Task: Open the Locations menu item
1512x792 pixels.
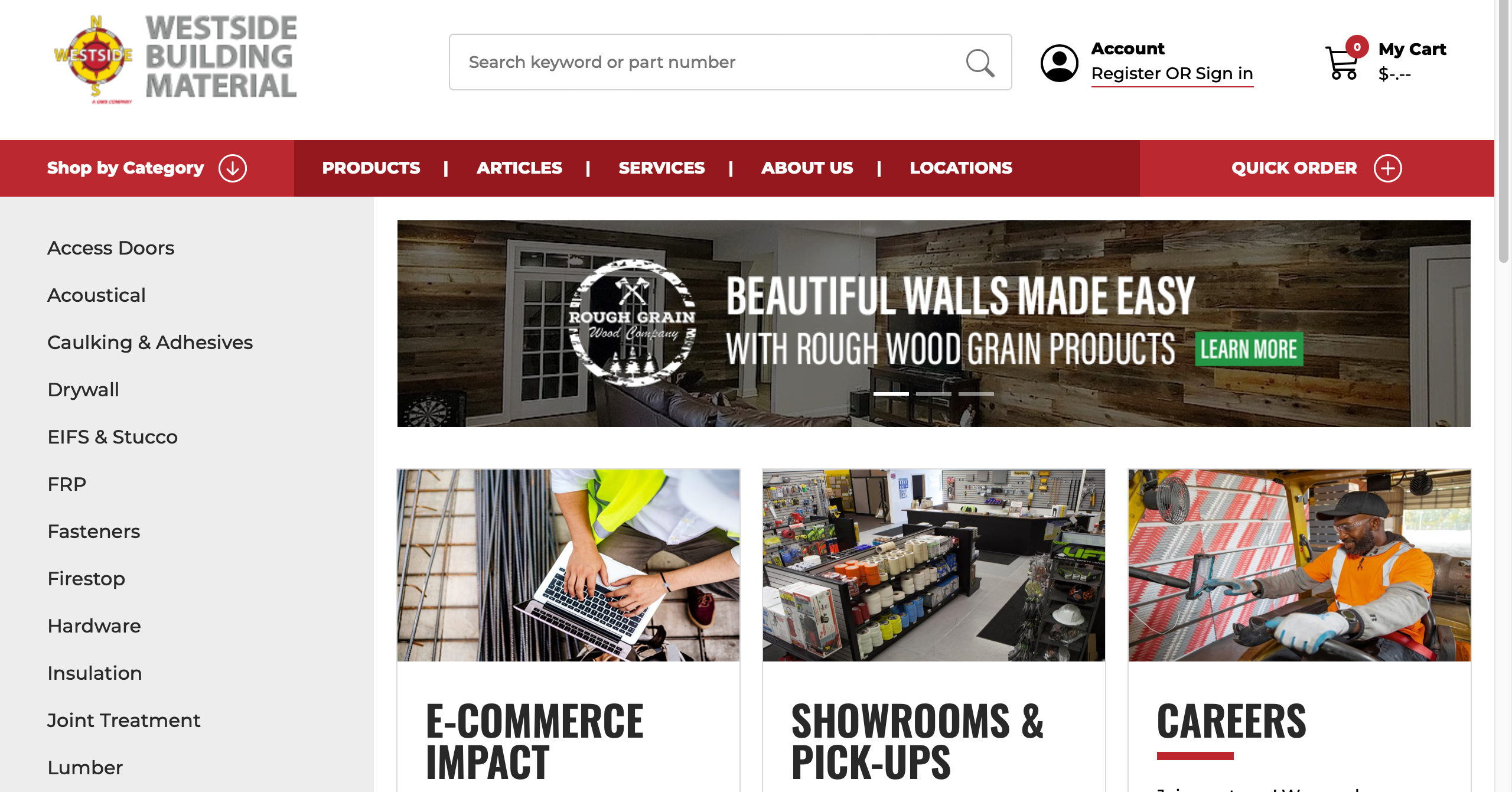Action: (x=961, y=168)
